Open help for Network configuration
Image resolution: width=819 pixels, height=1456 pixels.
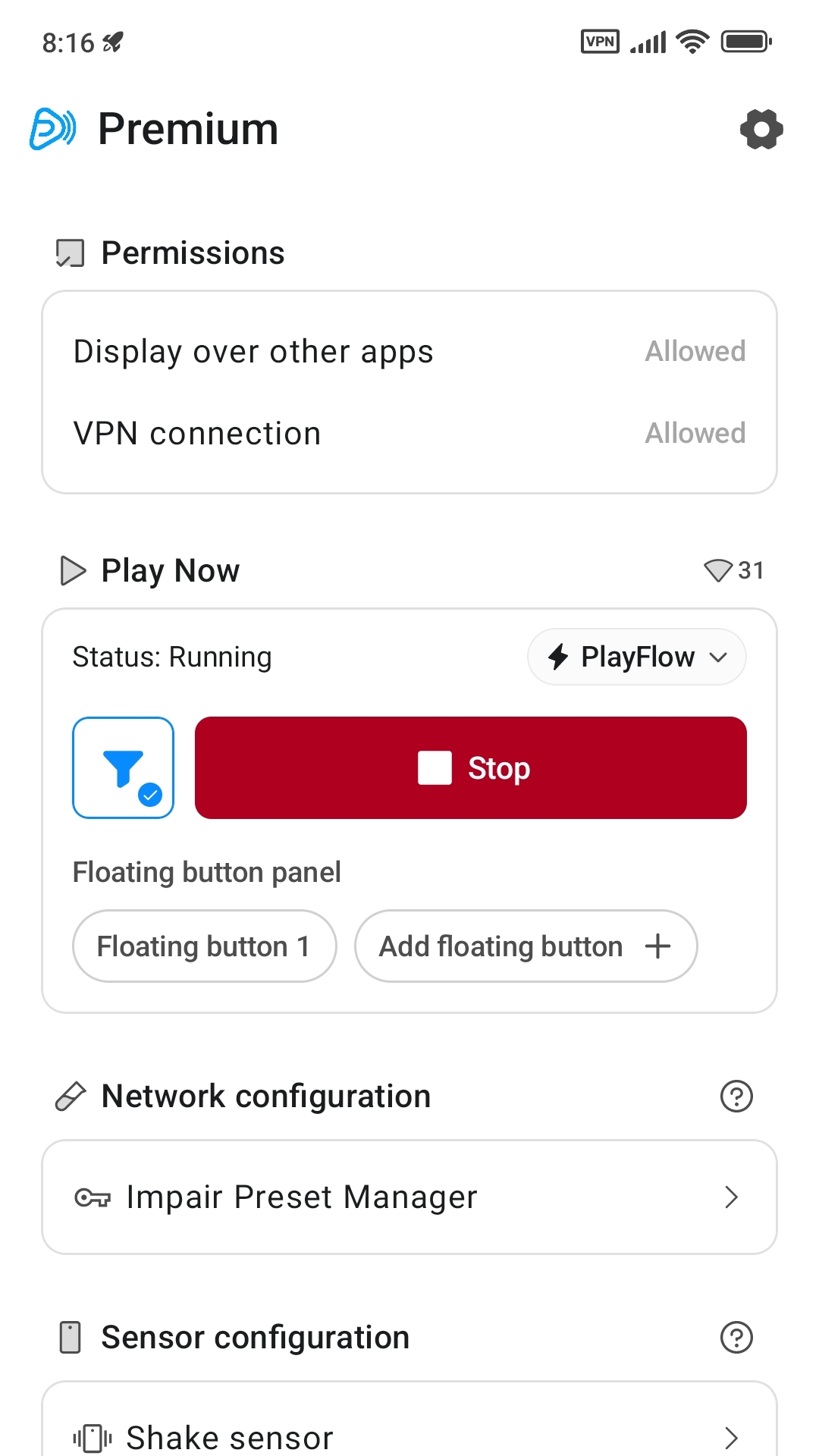coord(736,1097)
